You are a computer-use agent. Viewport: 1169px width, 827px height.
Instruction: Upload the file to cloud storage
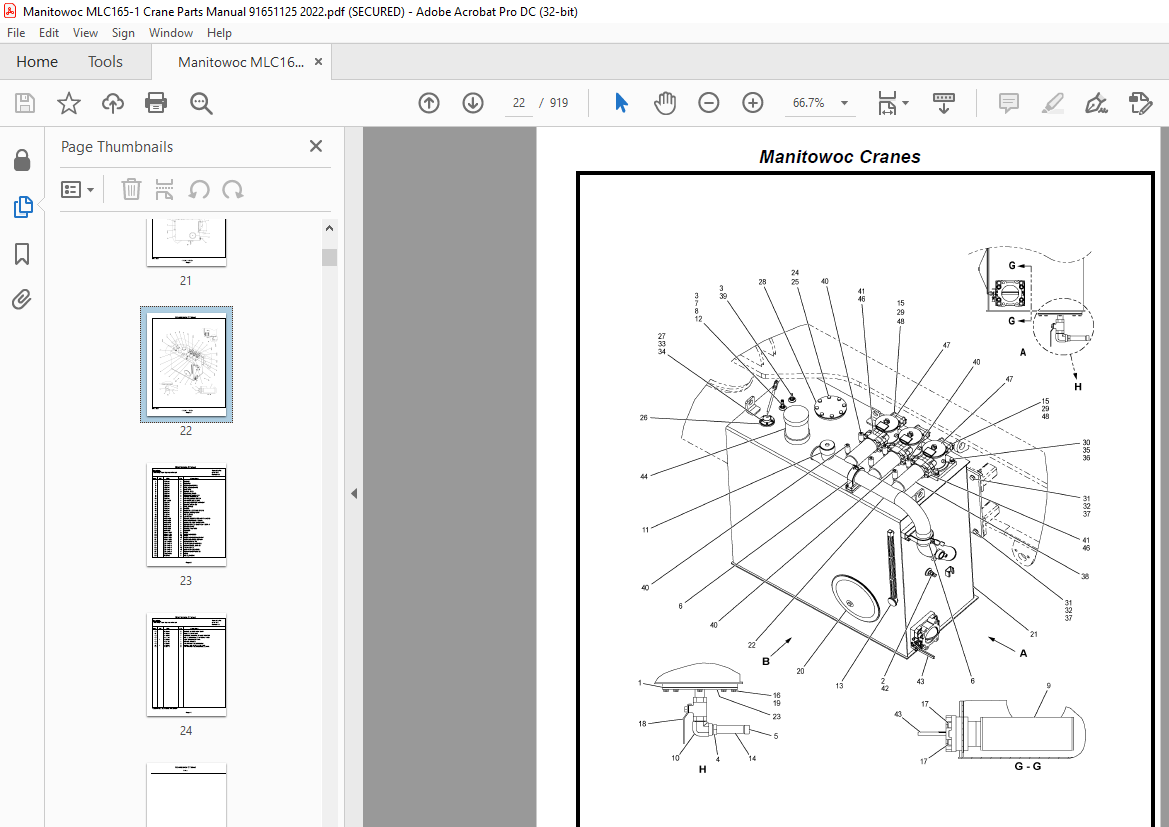click(x=113, y=103)
